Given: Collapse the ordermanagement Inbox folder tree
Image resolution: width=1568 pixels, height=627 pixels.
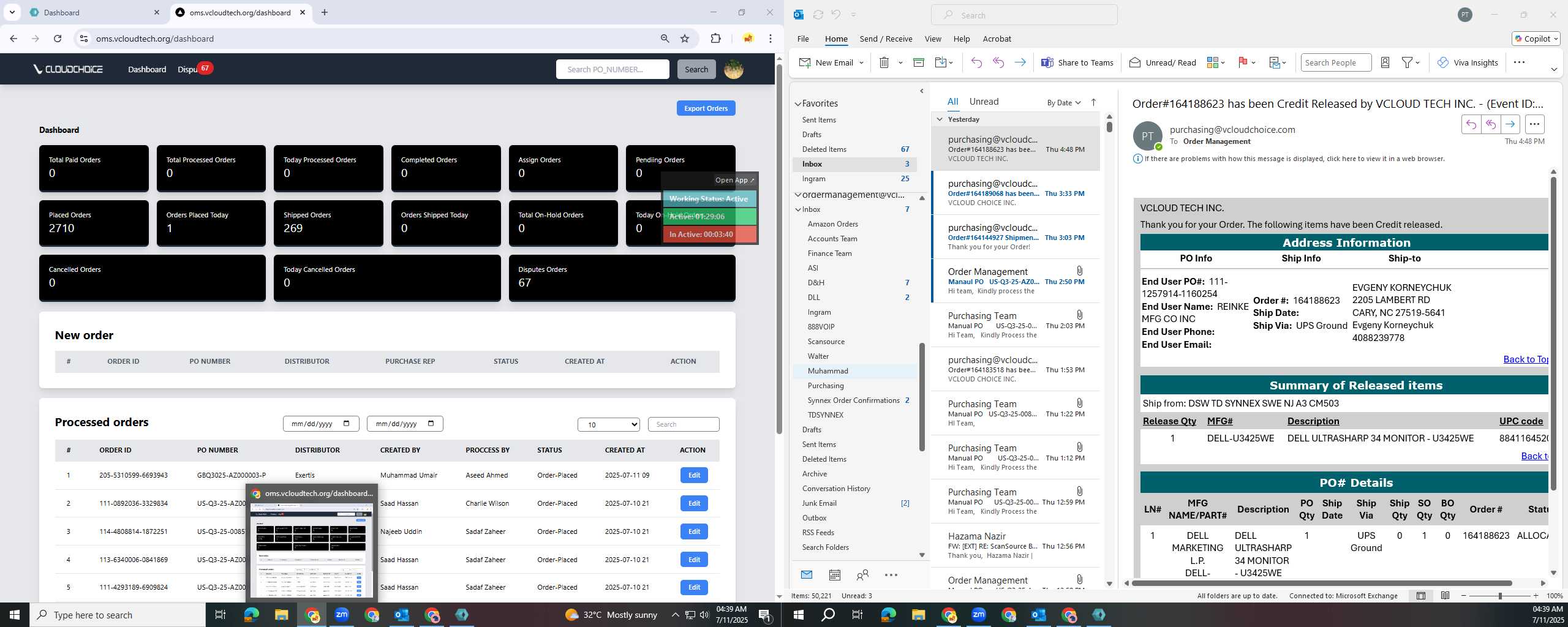Looking at the screenshot, I should point(798,209).
